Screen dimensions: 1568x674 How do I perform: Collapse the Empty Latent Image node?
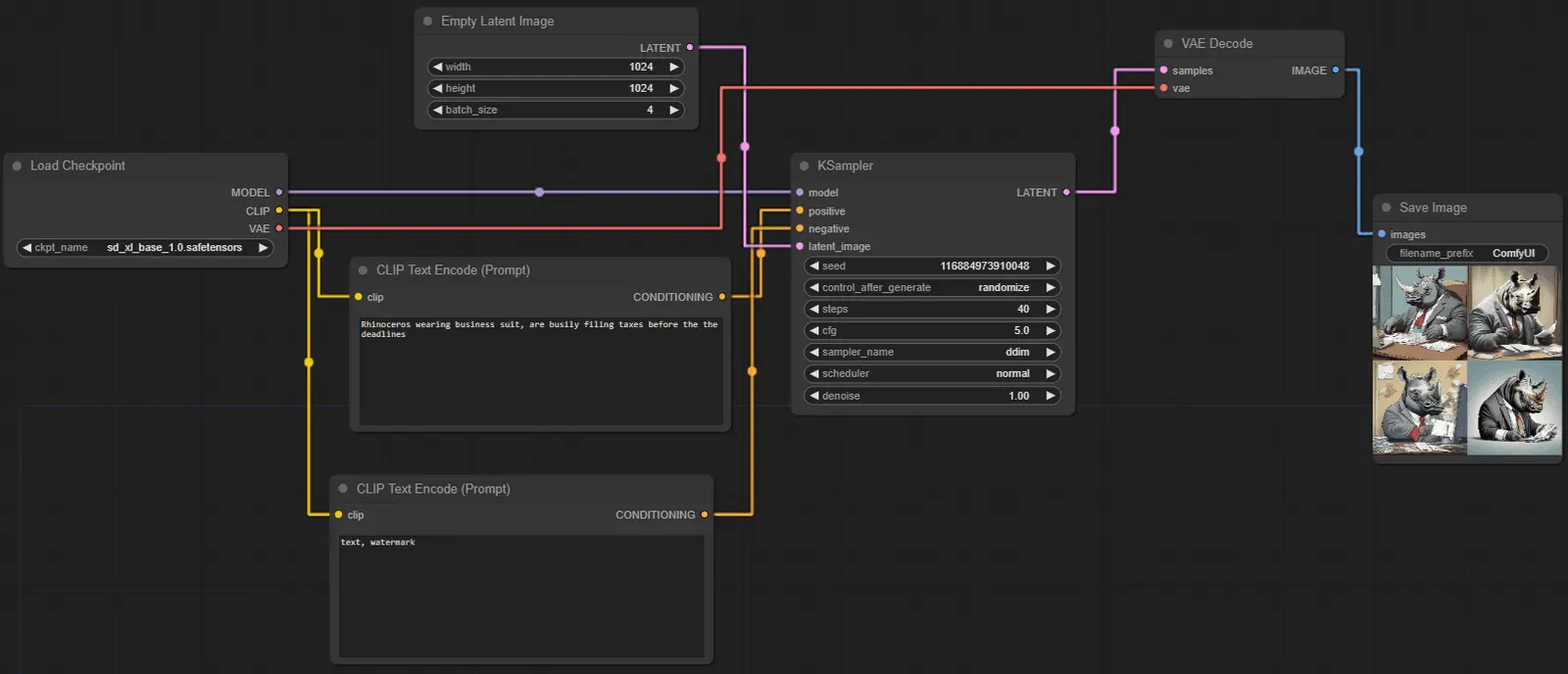click(427, 21)
